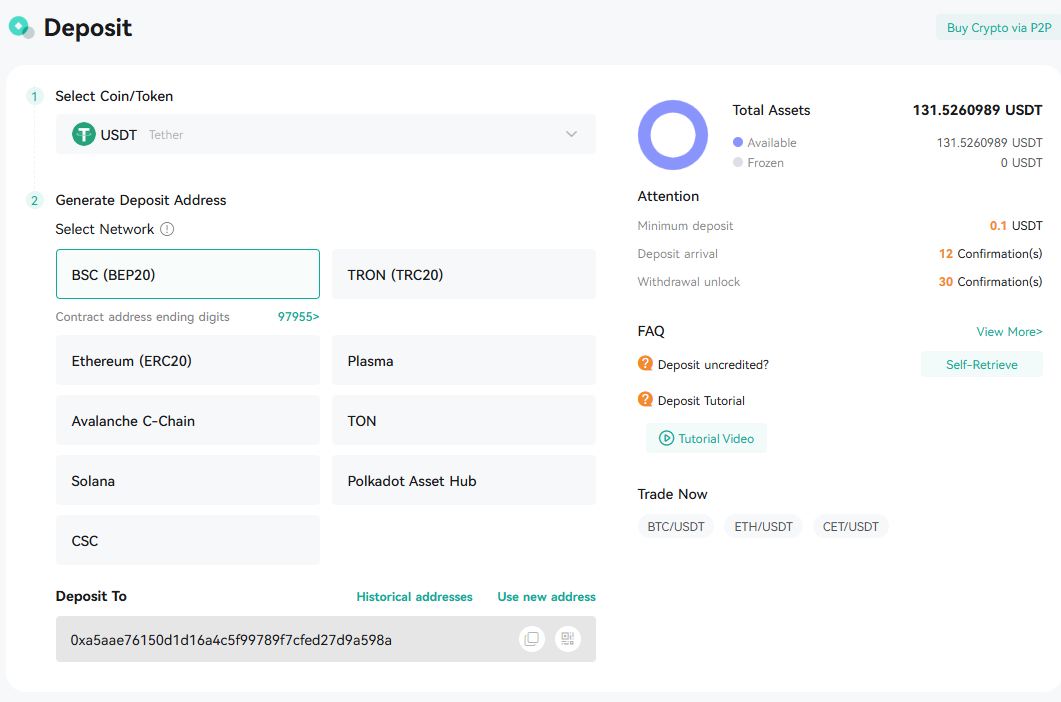Select the TRON (TRC20) network
The width and height of the screenshot is (1061, 702).
[x=464, y=274]
